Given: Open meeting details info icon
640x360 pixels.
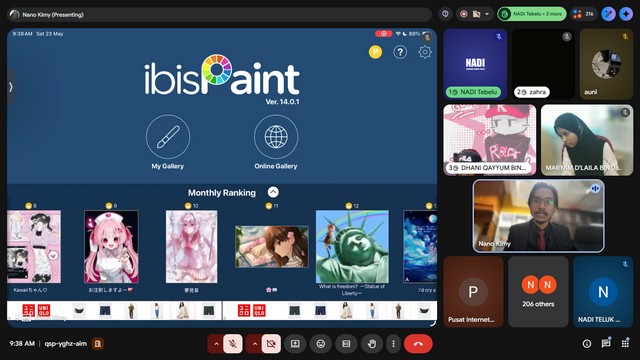Looking at the screenshot, I should pos(587,344).
